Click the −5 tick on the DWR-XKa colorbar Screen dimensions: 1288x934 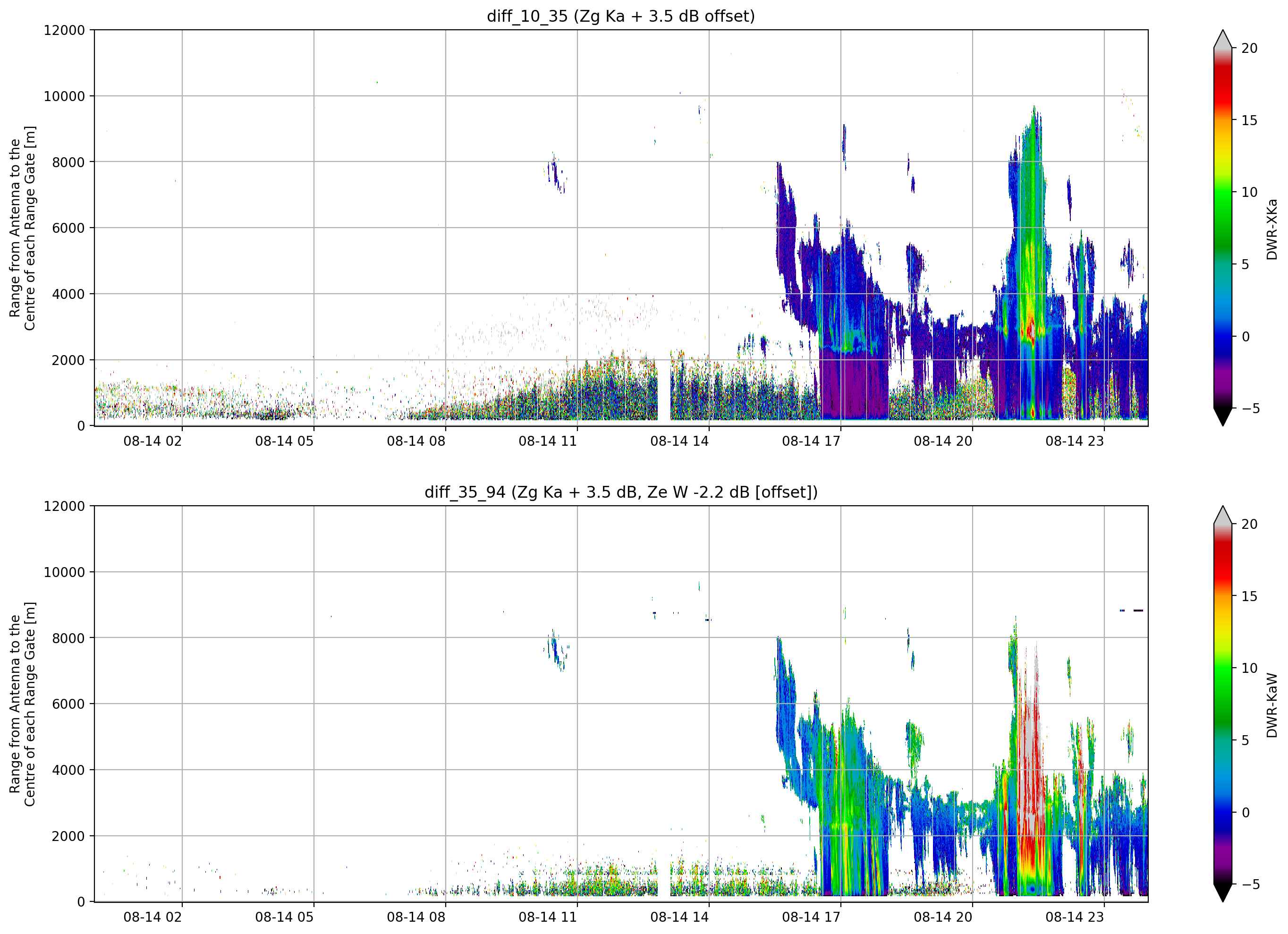click(x=1251, y=409)
